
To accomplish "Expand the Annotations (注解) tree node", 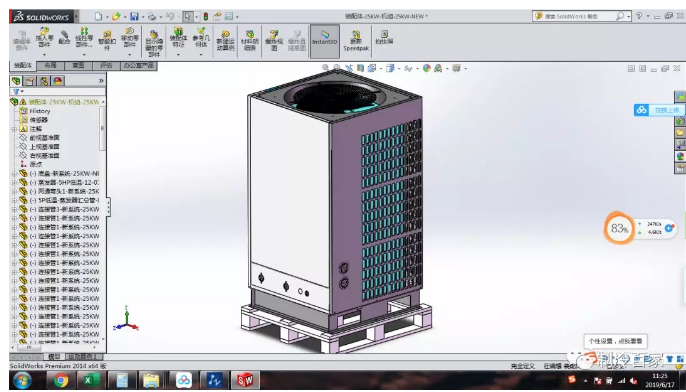I will pyautogui.click(x=14, y=129).
